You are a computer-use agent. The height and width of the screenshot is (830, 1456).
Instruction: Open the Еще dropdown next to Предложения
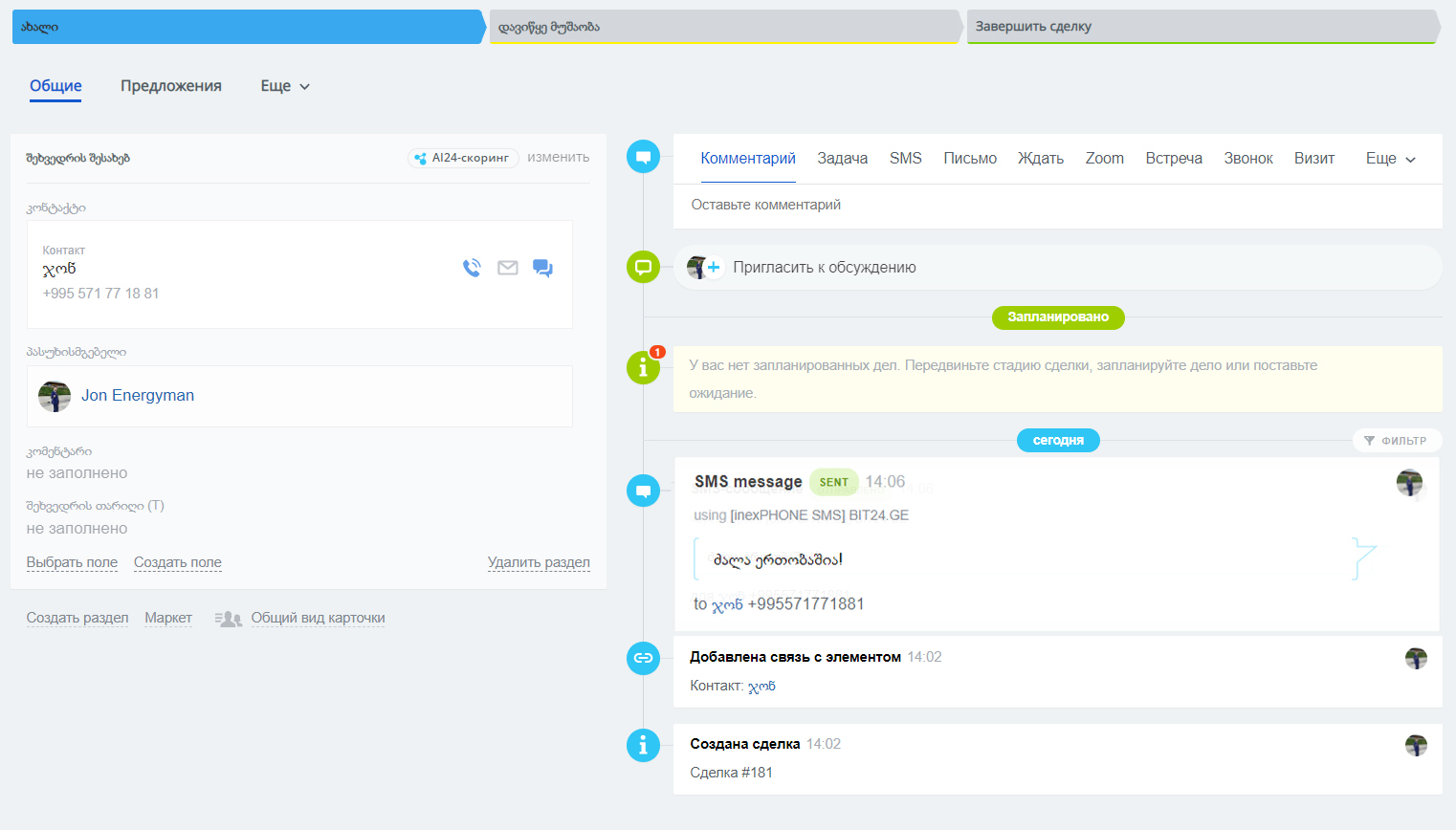pos(285,86)
